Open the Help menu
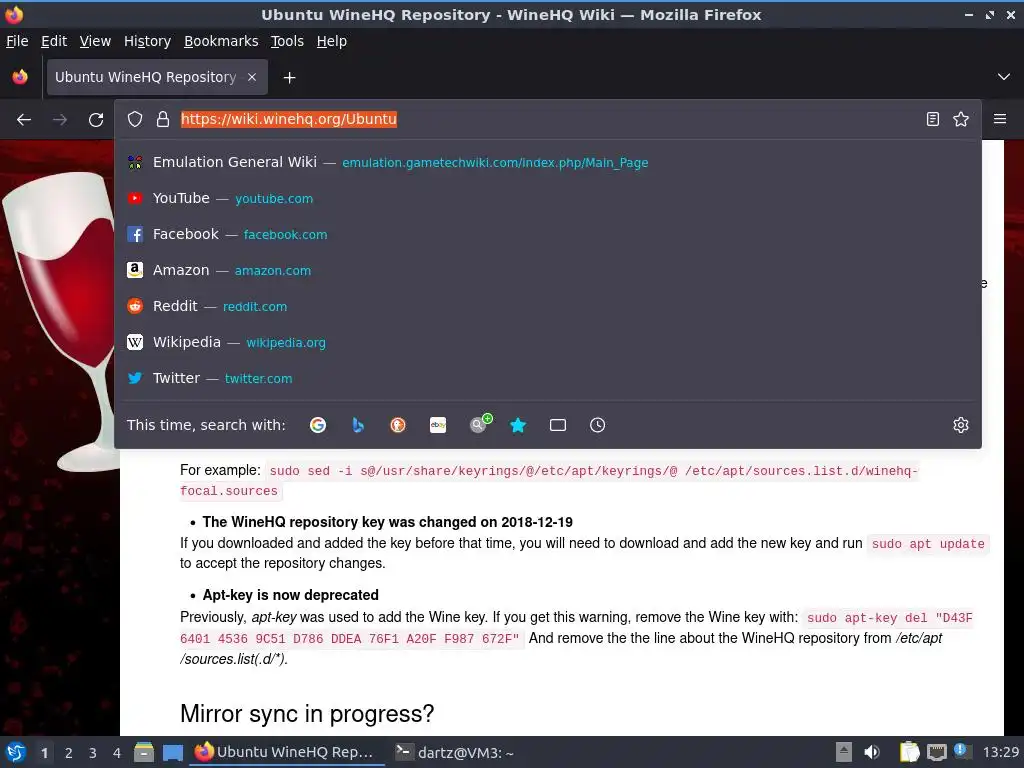 pyautogui.click(x=332, y=41)
